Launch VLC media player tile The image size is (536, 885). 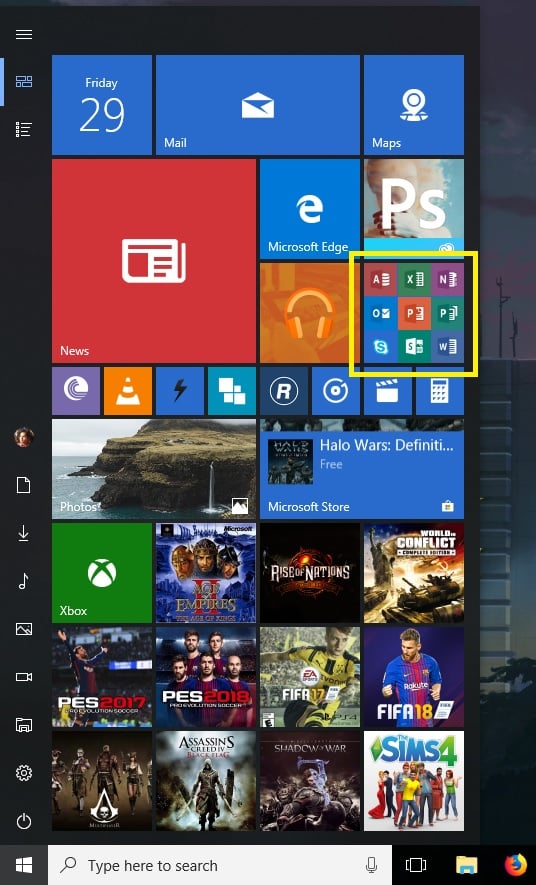[128, 391]
